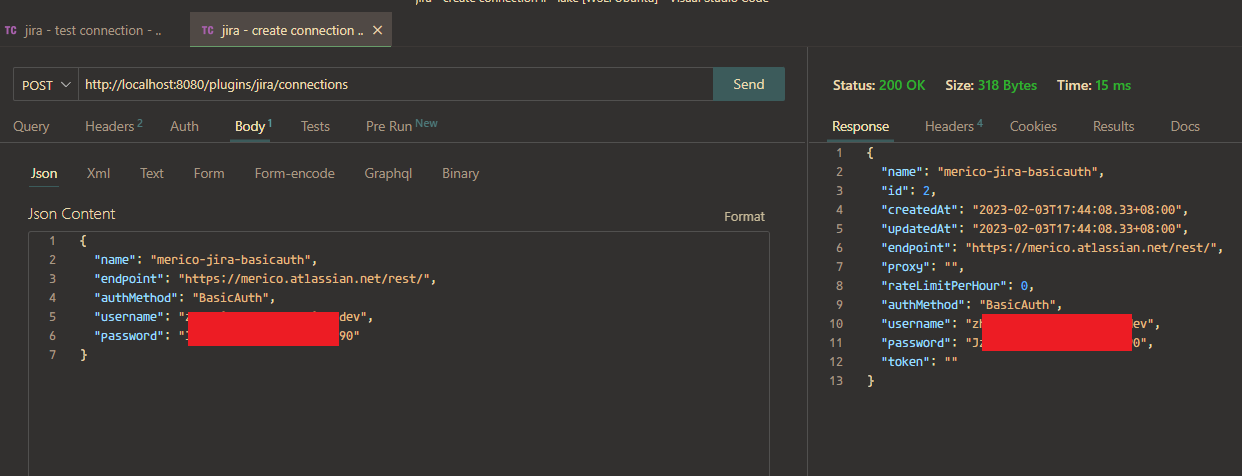Click the "rateLimitPerHour" line in response

pos(959,285)
